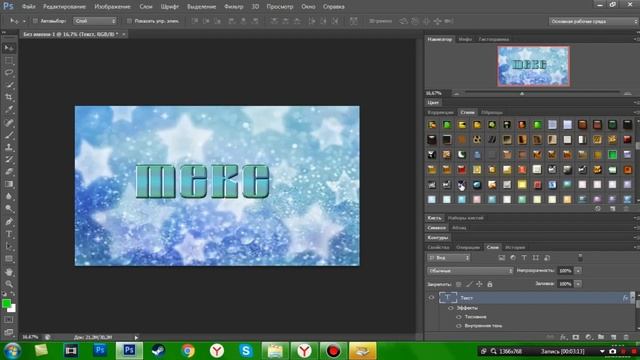Select the Pen tool
This screenshot has height=360, width=640.
pyautogui.click(x=9, y=222)
